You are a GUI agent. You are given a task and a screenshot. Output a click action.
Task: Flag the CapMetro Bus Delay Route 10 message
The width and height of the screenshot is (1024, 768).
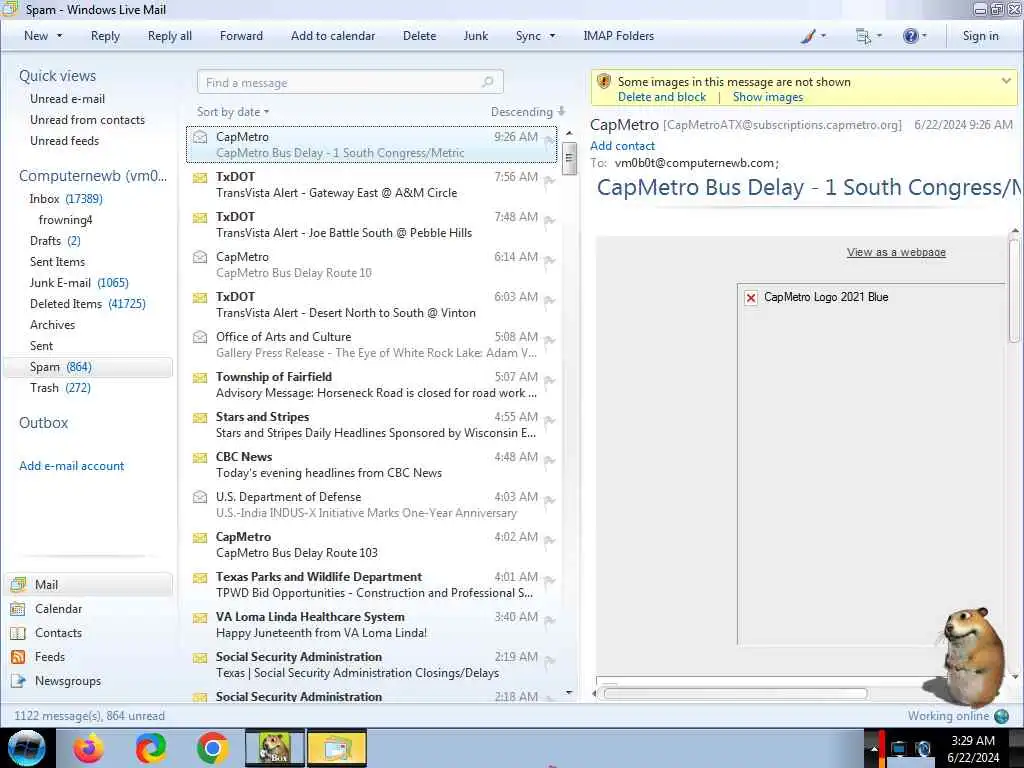[x=549, y=261]
